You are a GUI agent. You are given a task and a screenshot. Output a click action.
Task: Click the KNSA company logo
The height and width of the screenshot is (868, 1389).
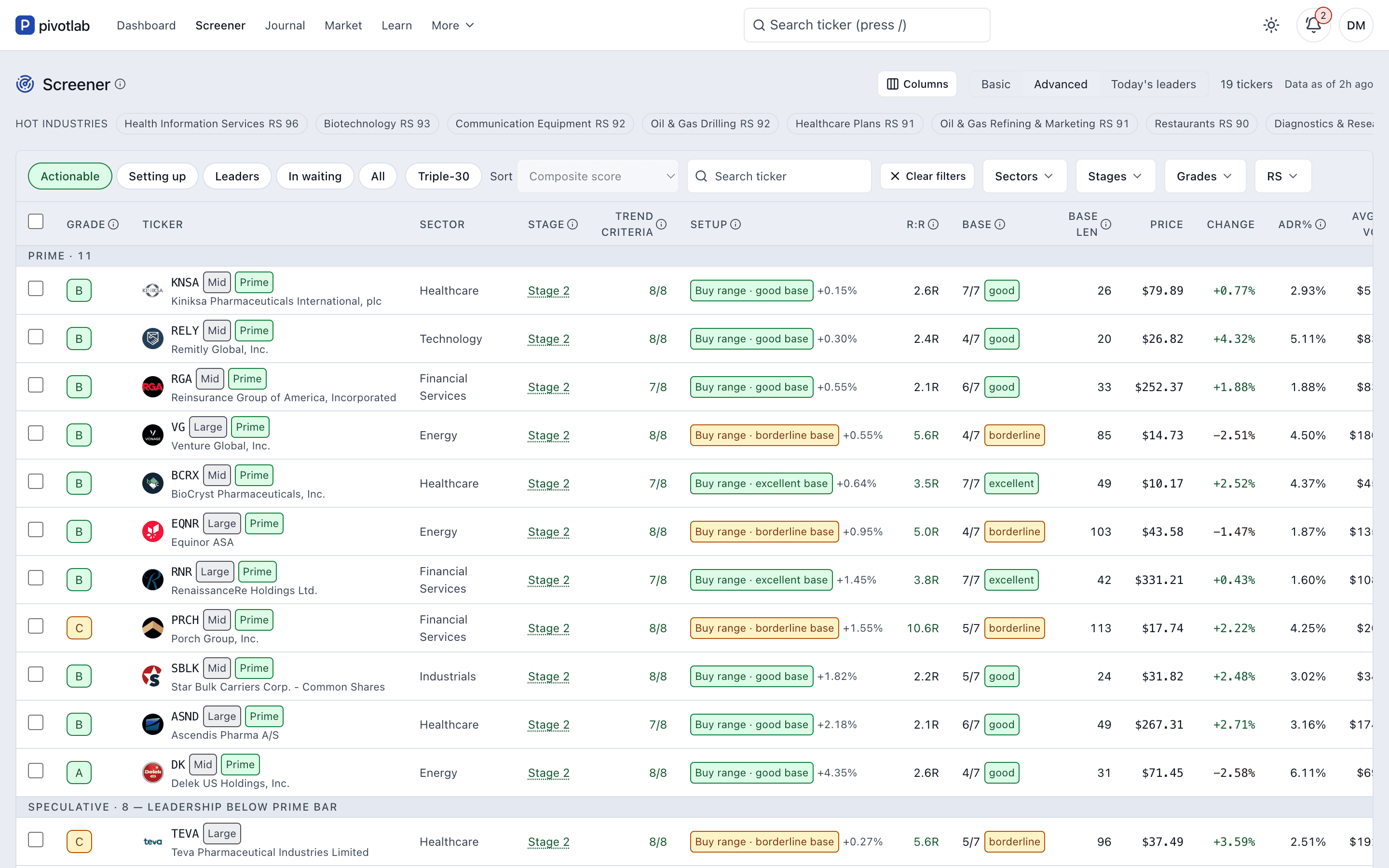click(x=153, y=290)
